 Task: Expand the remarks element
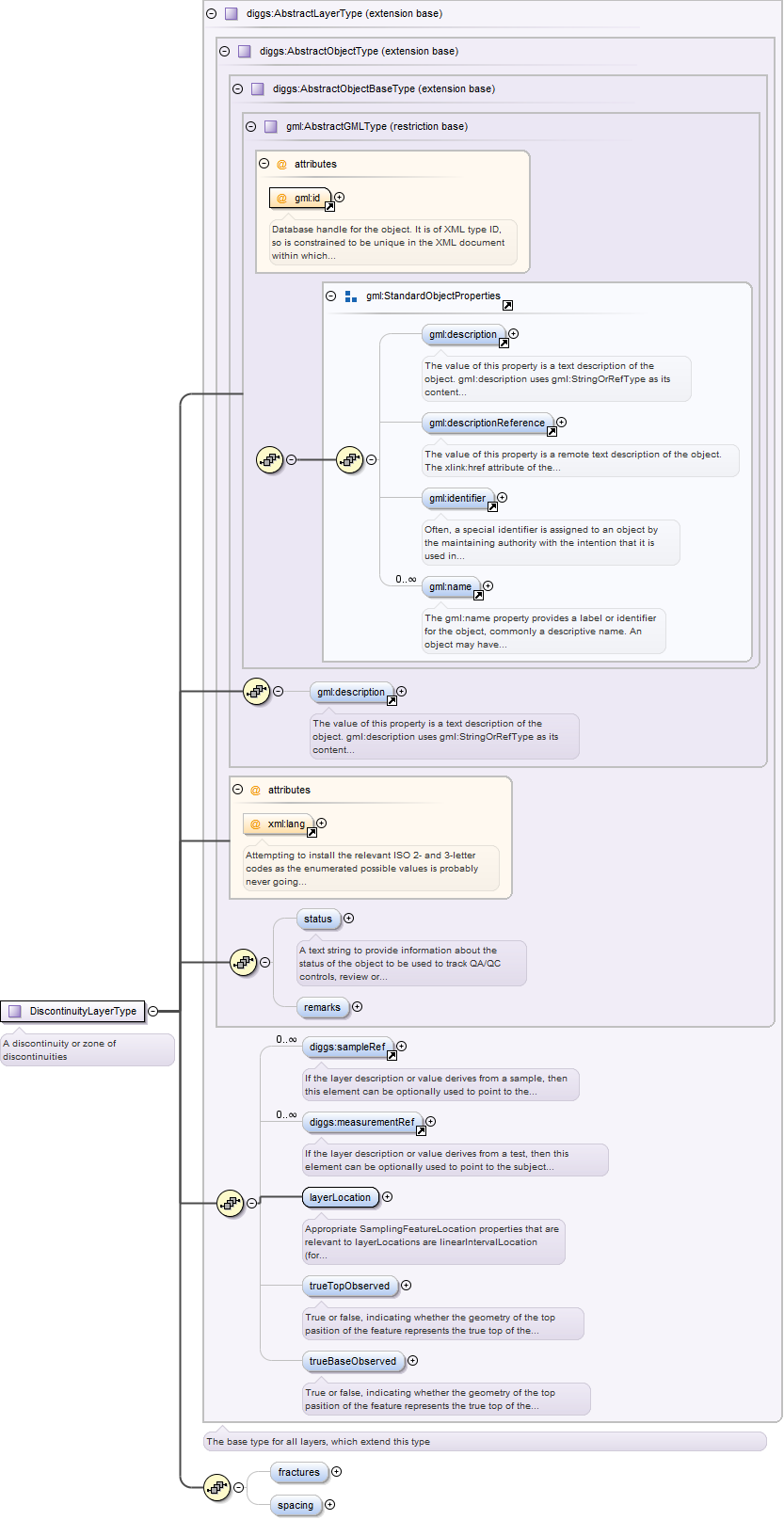[x=357, y=1006]
